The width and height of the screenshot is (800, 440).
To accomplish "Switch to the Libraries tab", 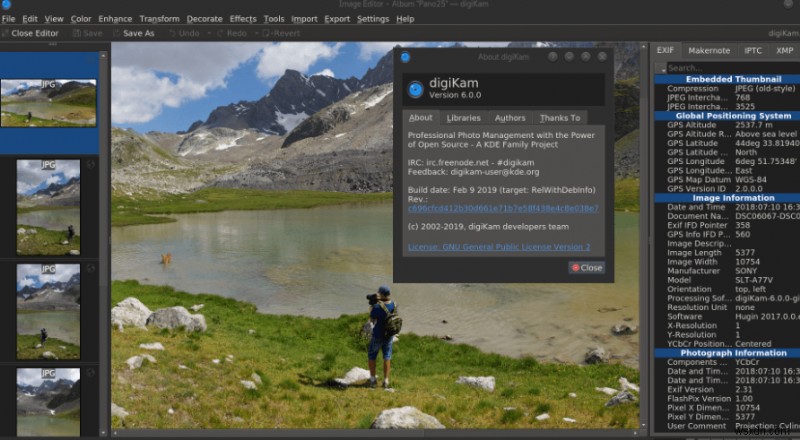I will (x=463, y=118).
